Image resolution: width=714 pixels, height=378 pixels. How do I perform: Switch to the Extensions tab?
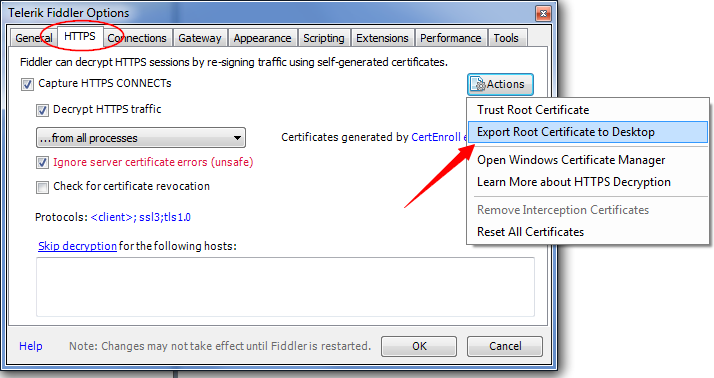[x=382, y=38]
